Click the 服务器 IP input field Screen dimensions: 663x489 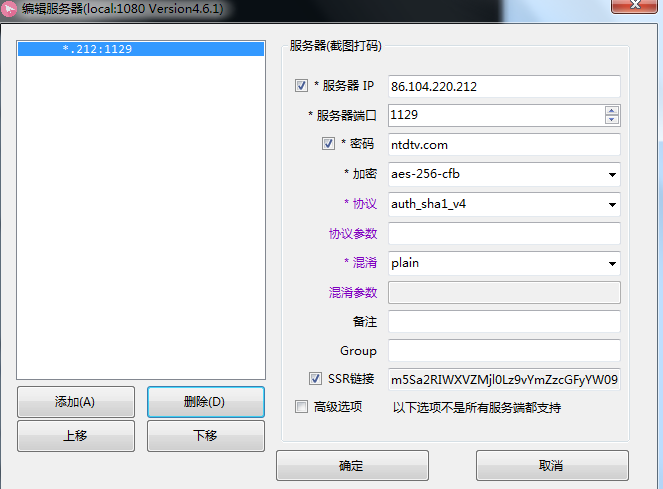(504, 87)
